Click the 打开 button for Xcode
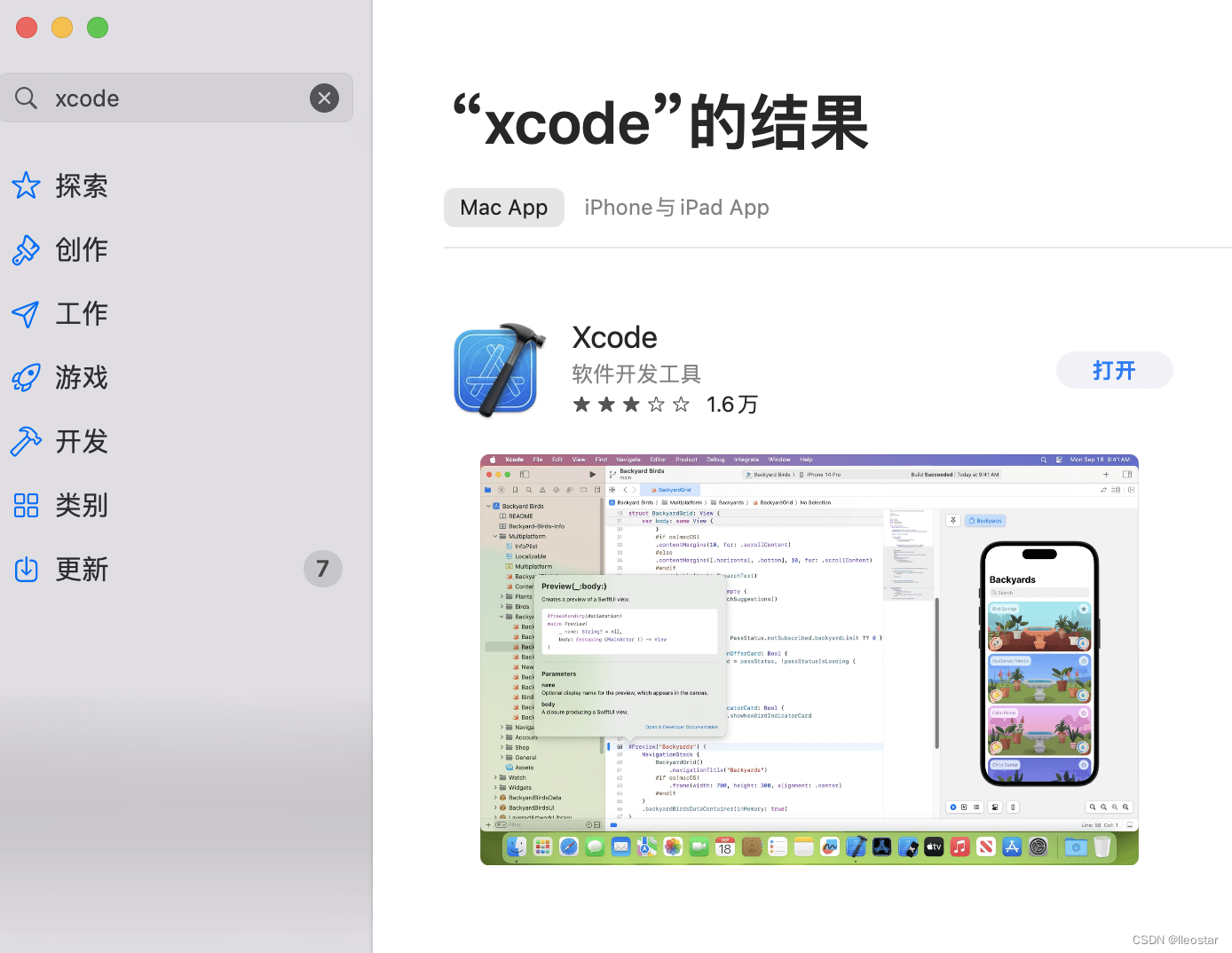The image size is (1232, 953). pos(1114,370)
